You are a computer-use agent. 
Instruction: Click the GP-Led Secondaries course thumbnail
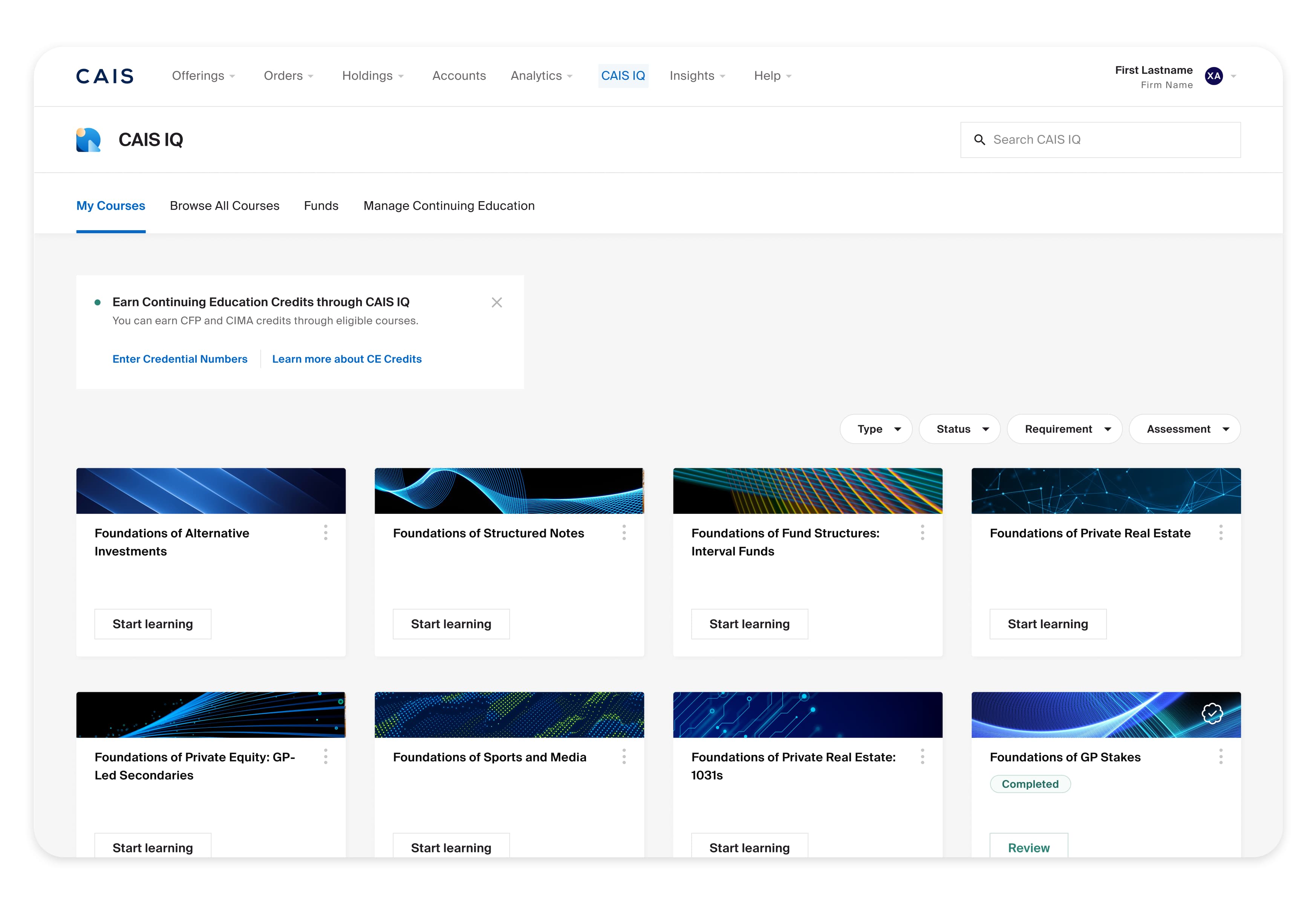(x=211, y=714)
